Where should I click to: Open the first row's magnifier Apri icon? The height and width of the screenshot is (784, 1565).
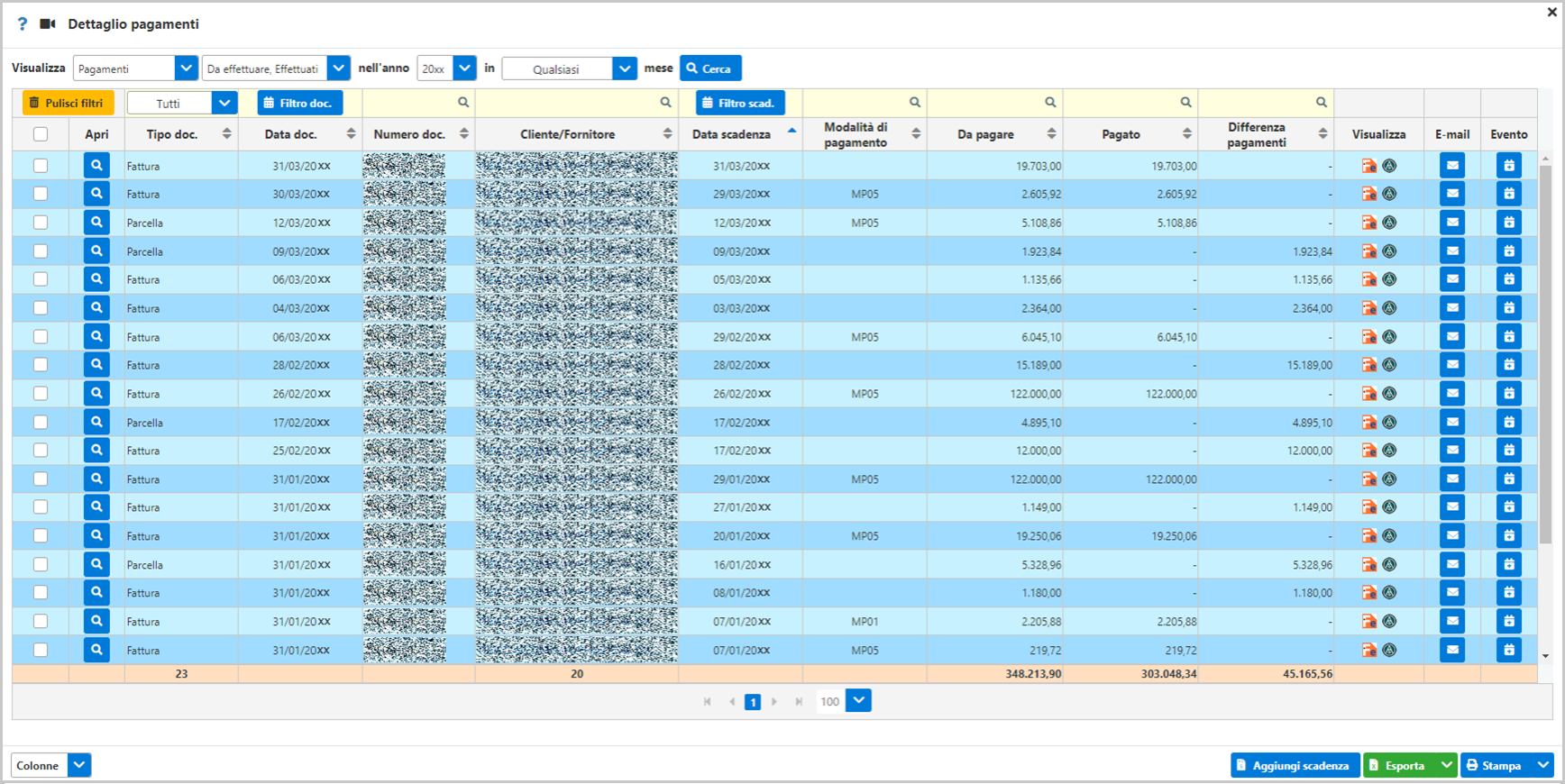pyautogui.click(x=96, y=166)
